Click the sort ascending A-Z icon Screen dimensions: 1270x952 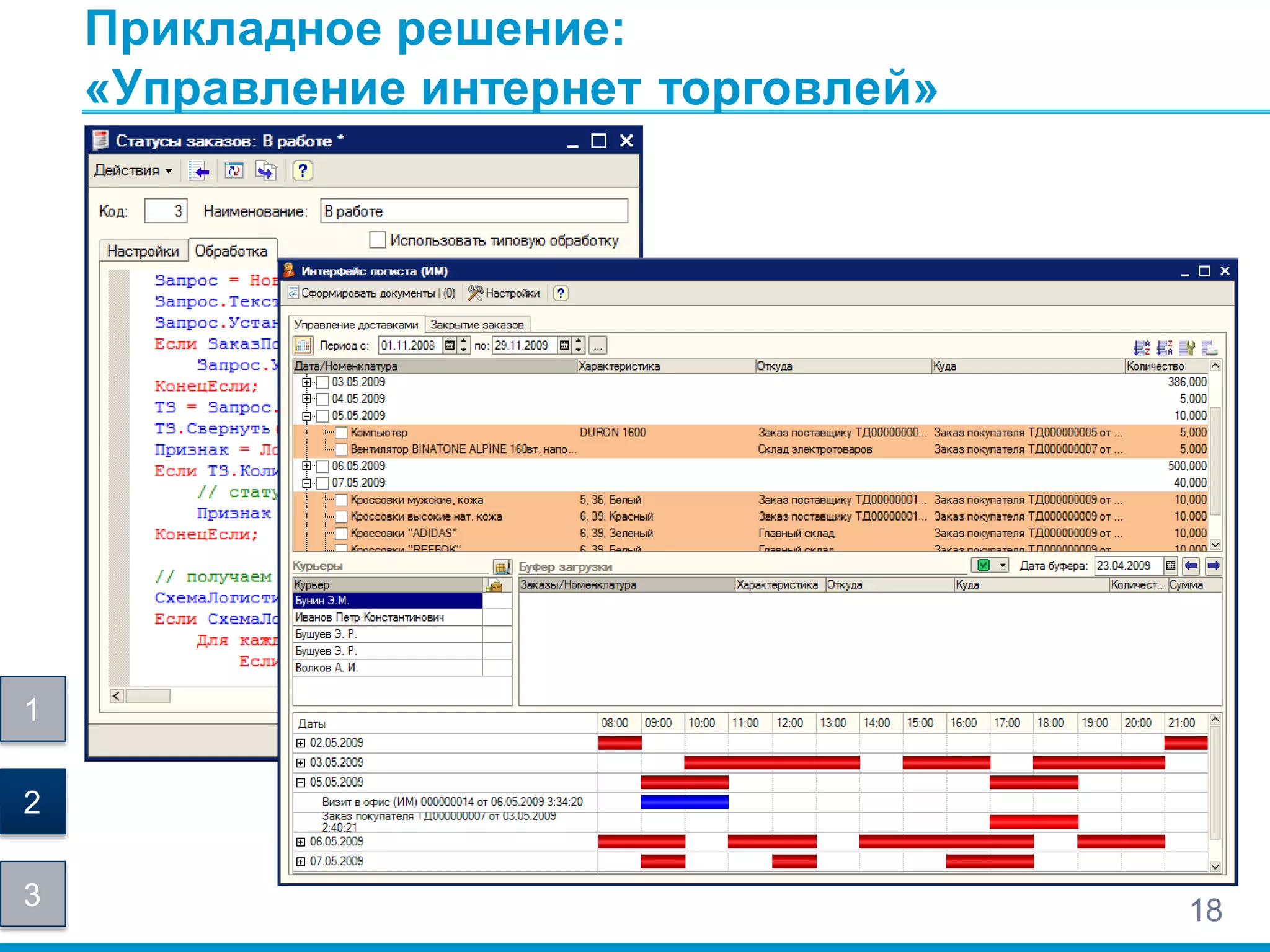[1141, 347]
